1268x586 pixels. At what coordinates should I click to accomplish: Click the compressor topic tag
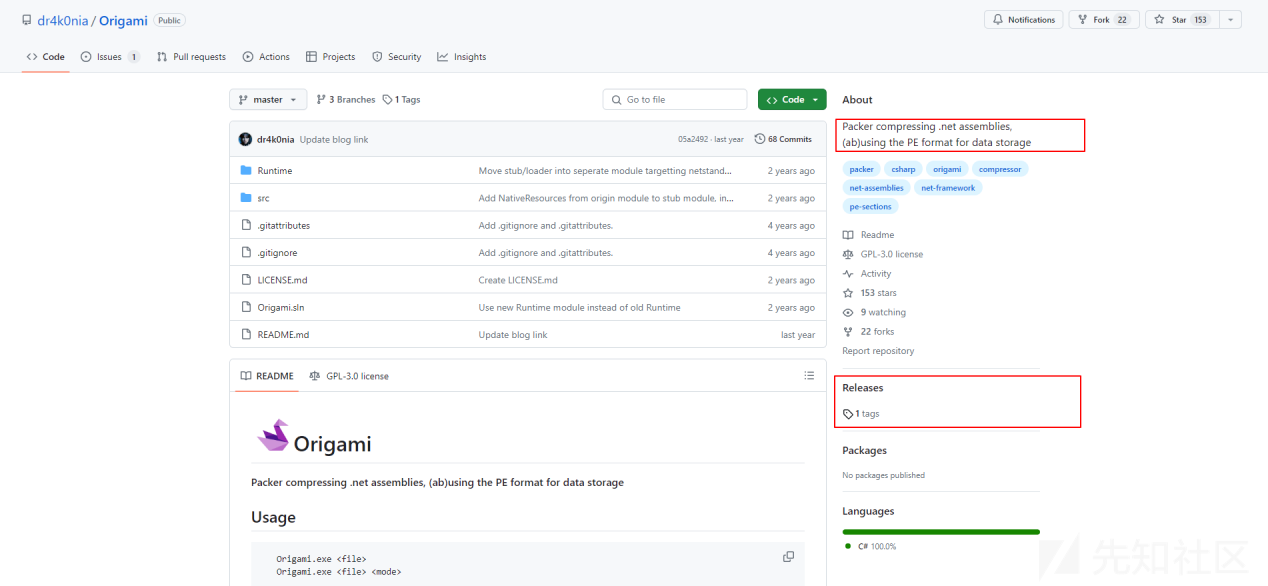pos(1000,169)
